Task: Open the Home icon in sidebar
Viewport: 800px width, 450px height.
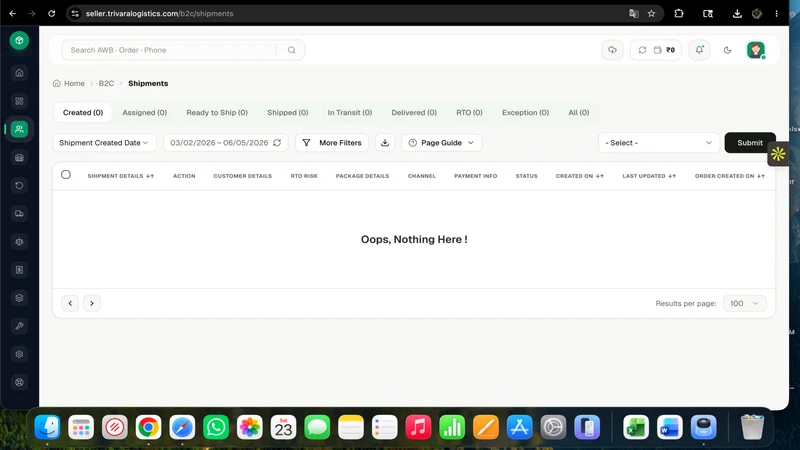Action: (x=19, y=73)
